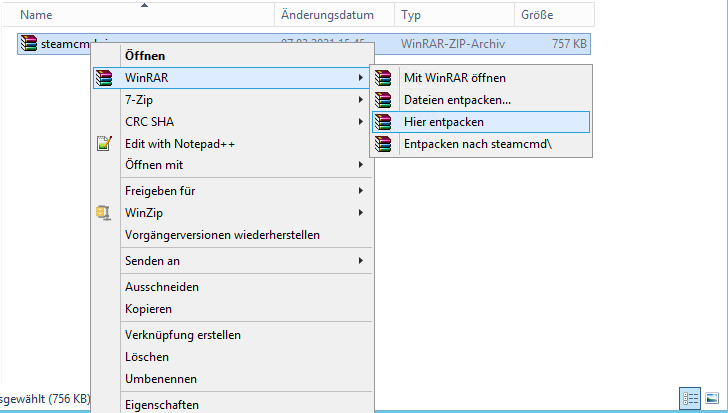Switch to large icons view

point(711,398)
